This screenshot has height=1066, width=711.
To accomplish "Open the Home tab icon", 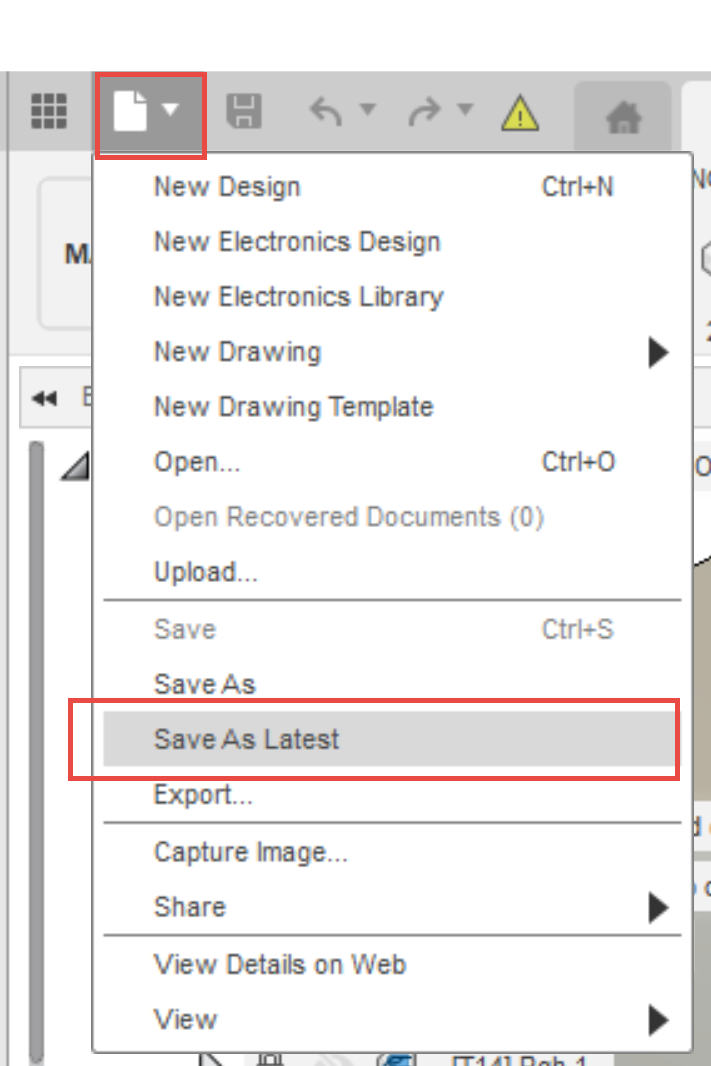I will tap(624, 118).
